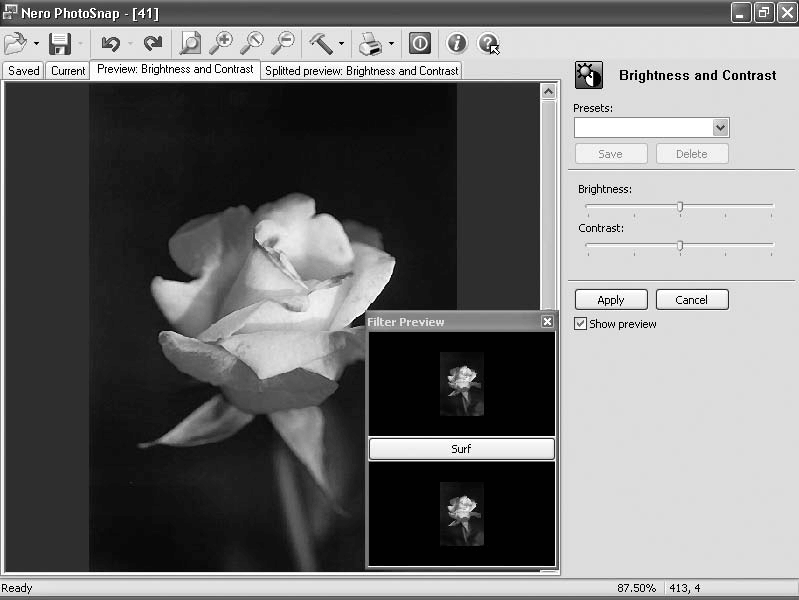Switch to the Saved tab
The image size is (799, 600).
point(24,71)
